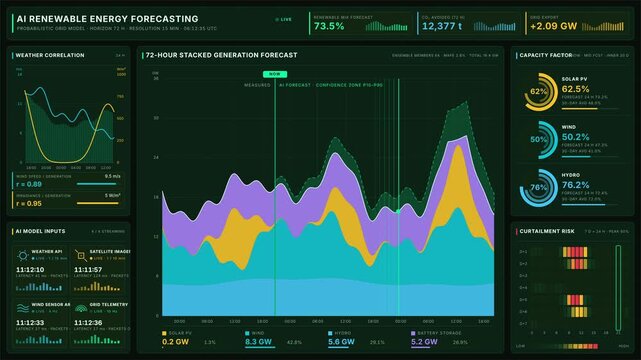Click the yellow Solar PV legend square

click(164, 333)
